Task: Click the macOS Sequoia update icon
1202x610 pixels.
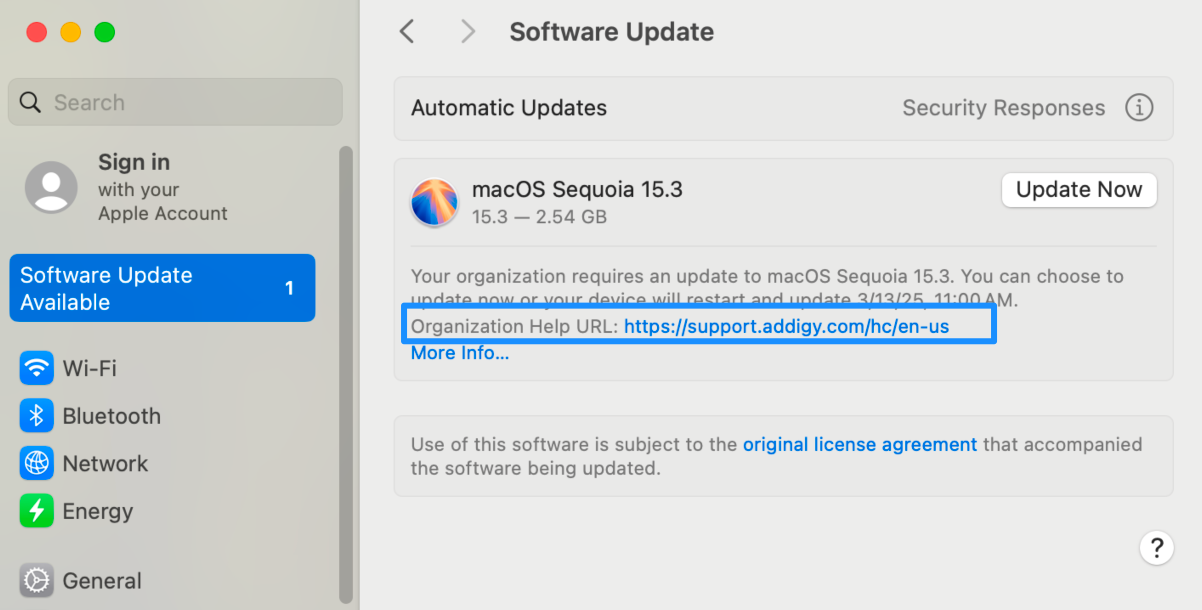Action: tap(434, 202)
